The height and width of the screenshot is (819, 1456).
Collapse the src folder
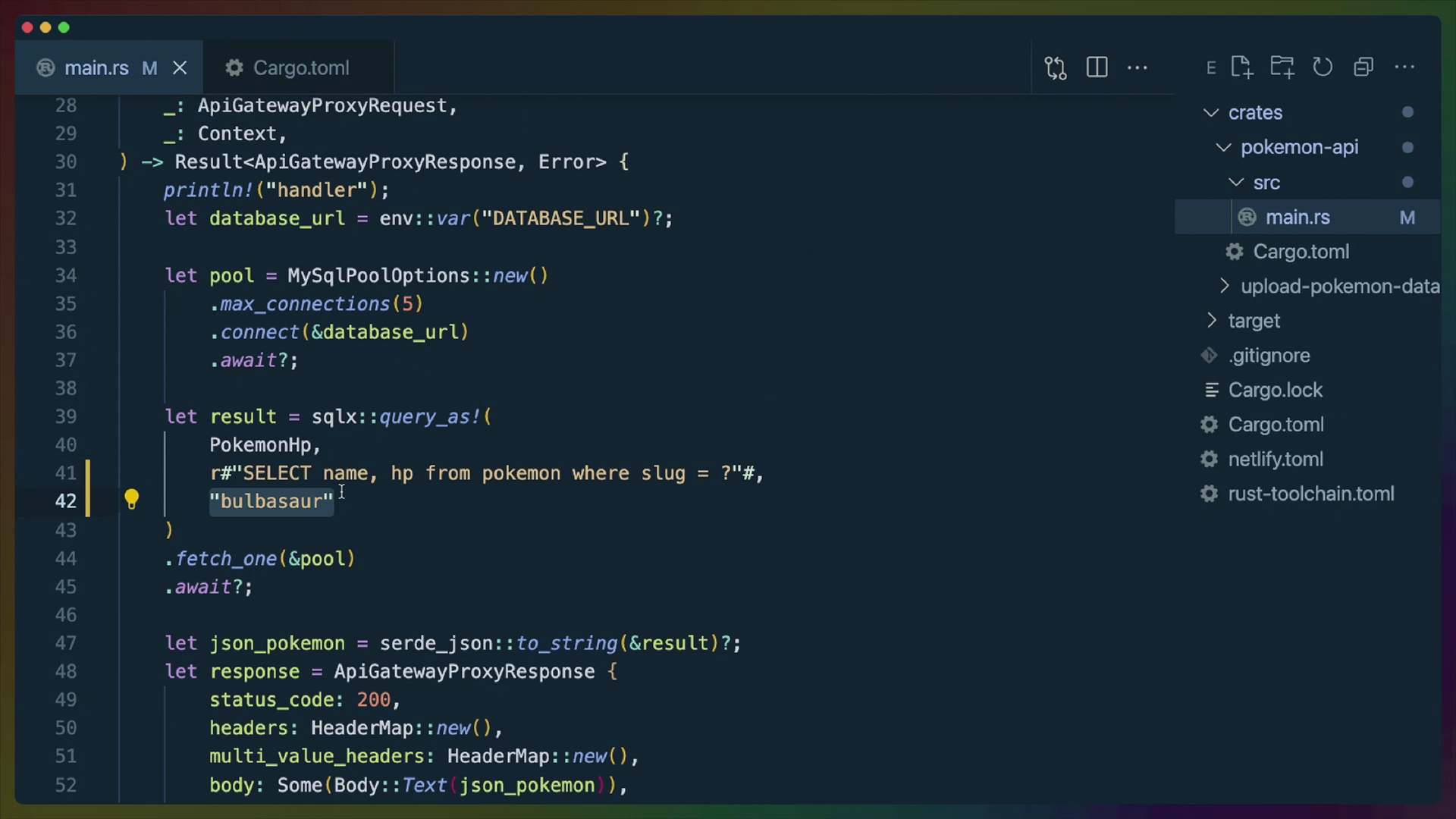pos(1236,183)
